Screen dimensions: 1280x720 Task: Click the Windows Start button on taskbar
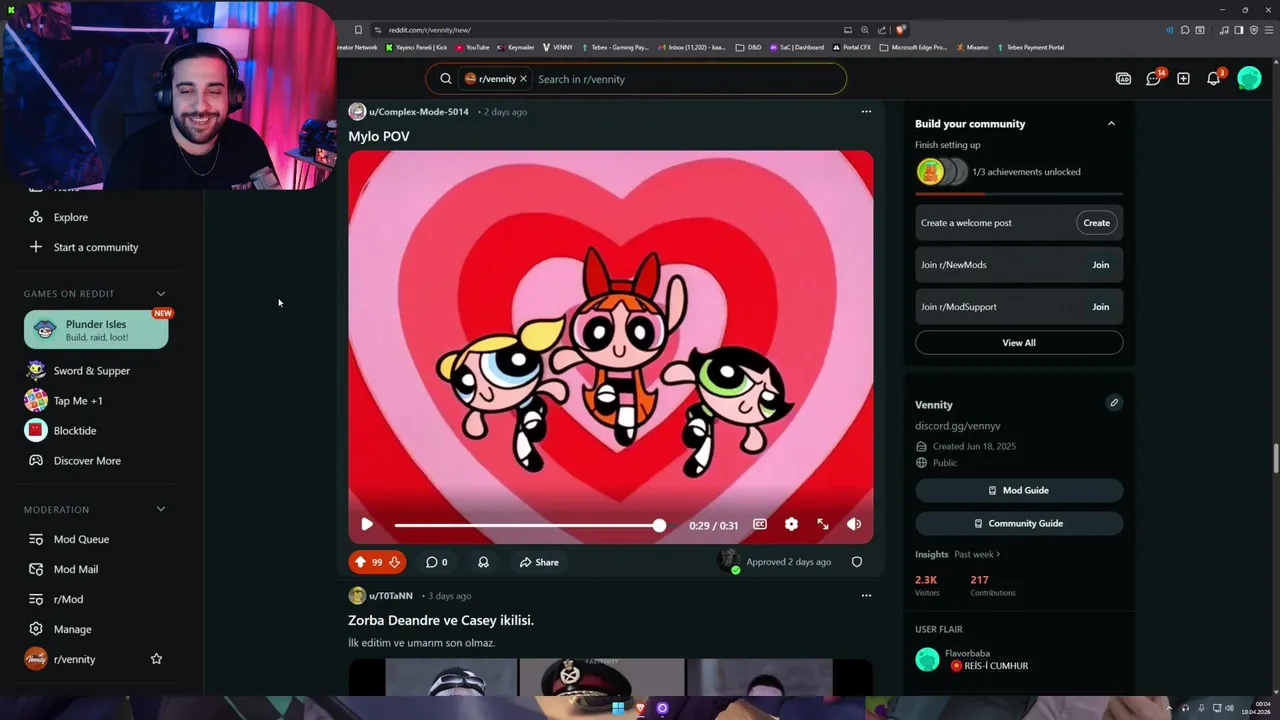618,708
